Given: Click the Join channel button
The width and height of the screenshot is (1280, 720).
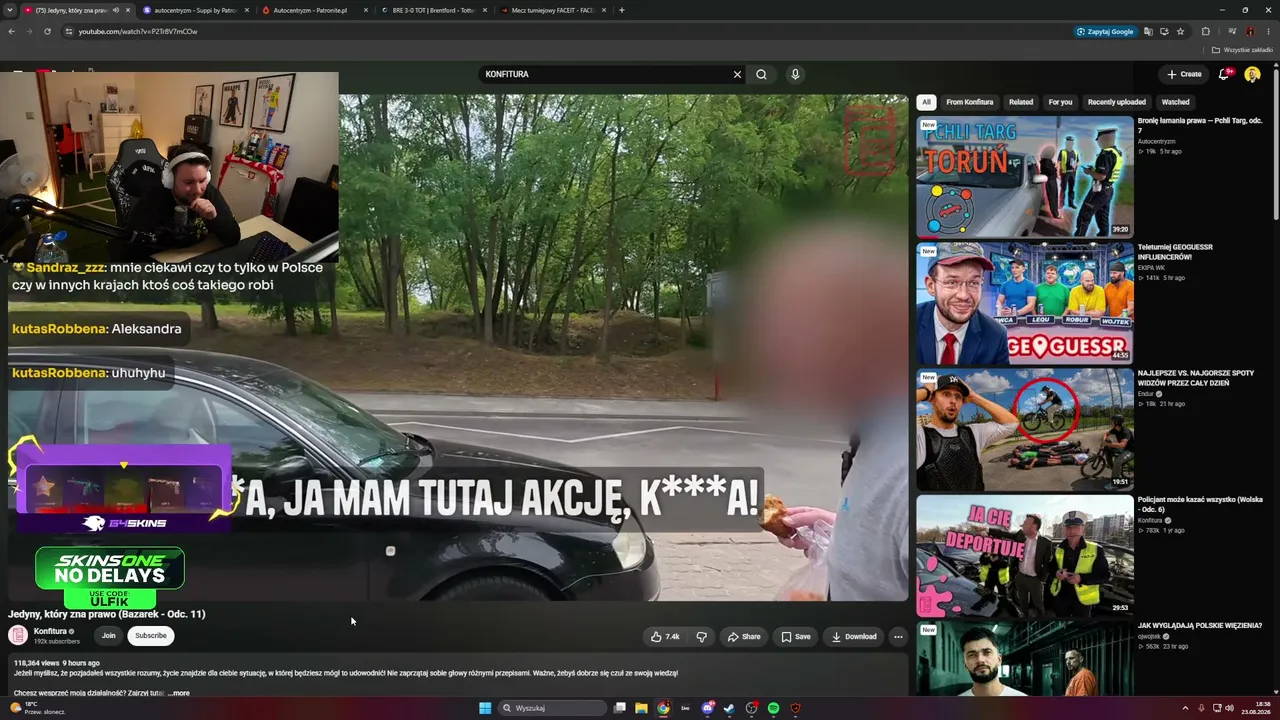Looking at the screenshot, I should coord(108,635).
